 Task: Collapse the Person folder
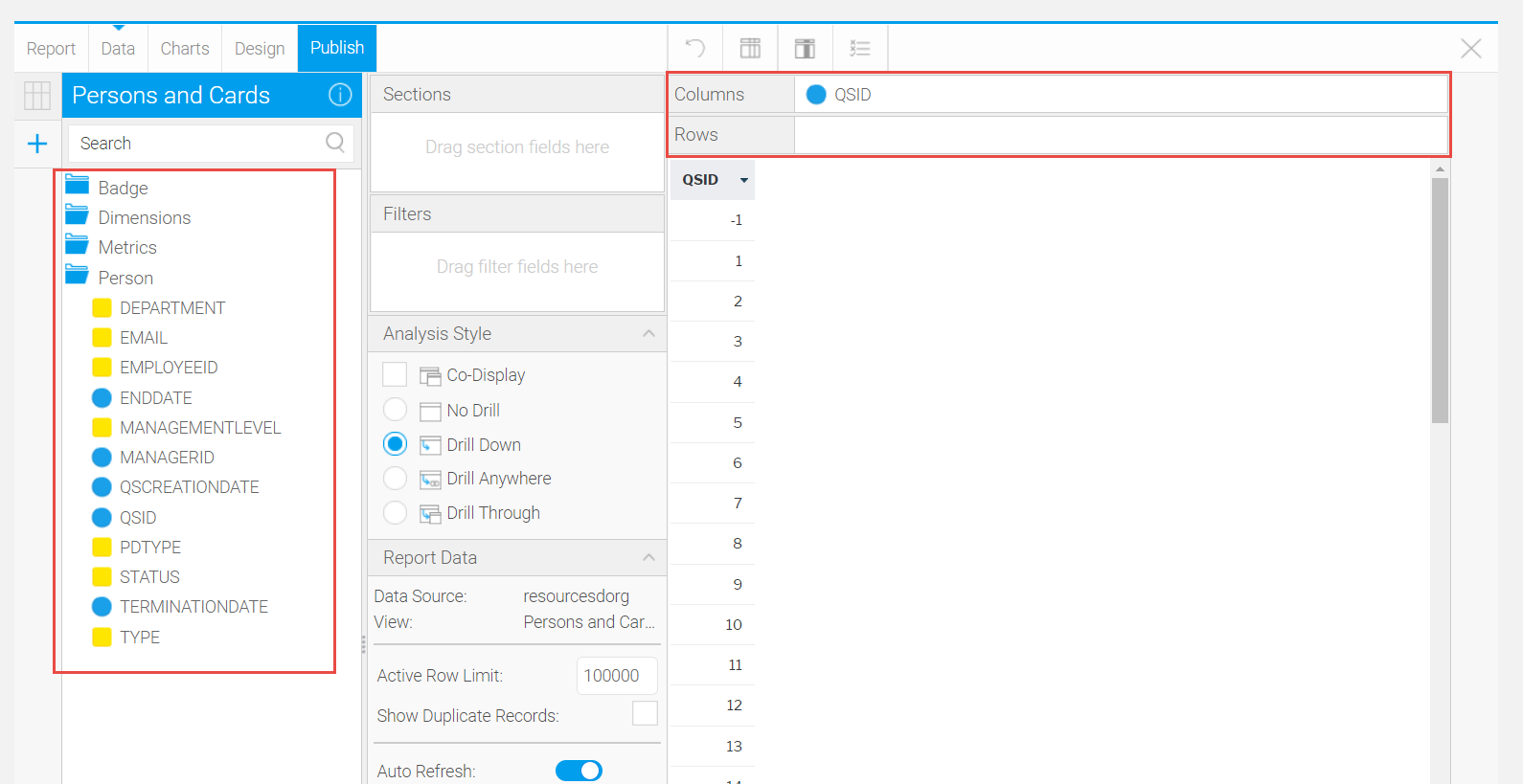[x=109, y=278]
